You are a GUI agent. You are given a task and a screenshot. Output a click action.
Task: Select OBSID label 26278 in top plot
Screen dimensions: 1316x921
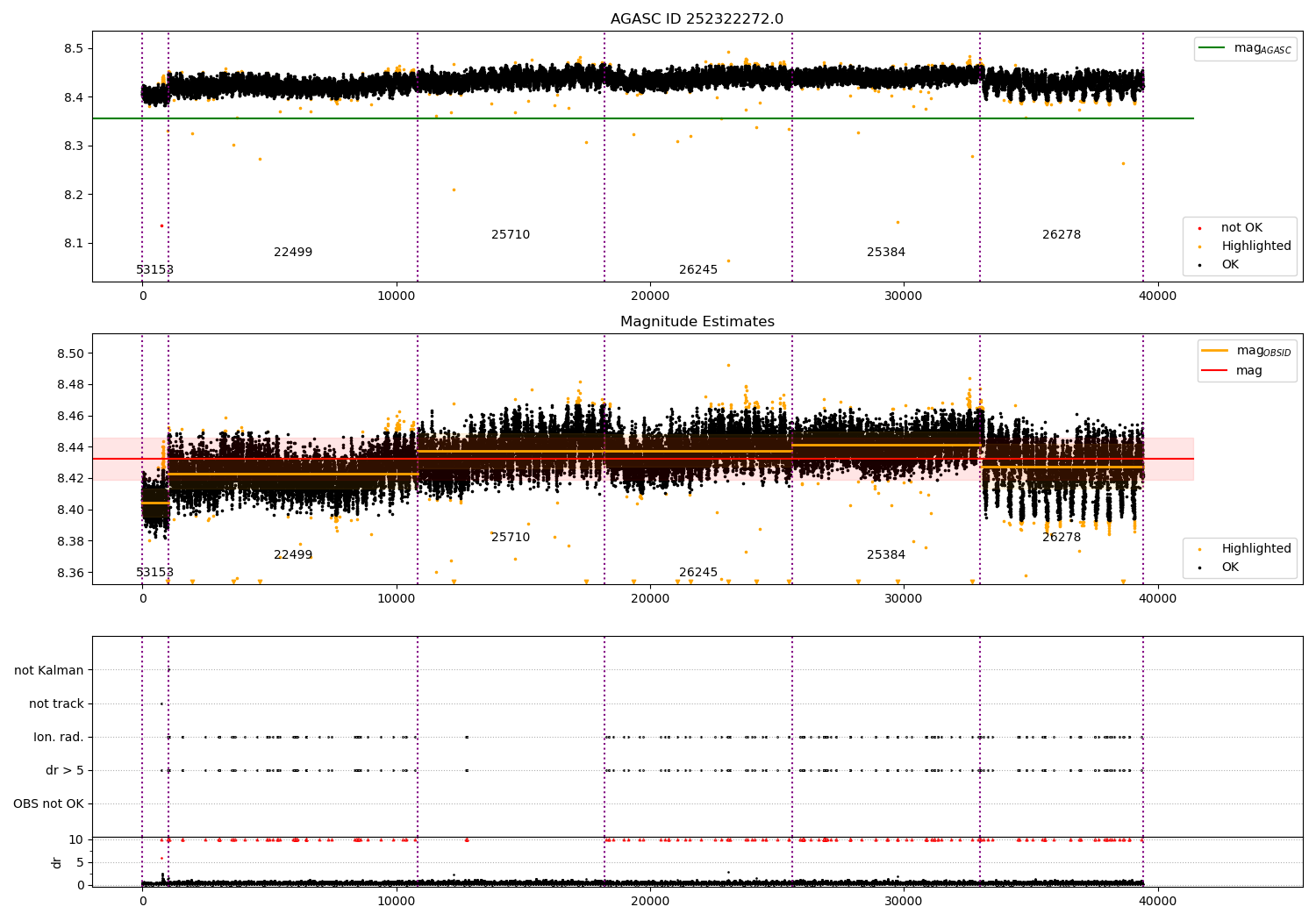(1062, 235)
